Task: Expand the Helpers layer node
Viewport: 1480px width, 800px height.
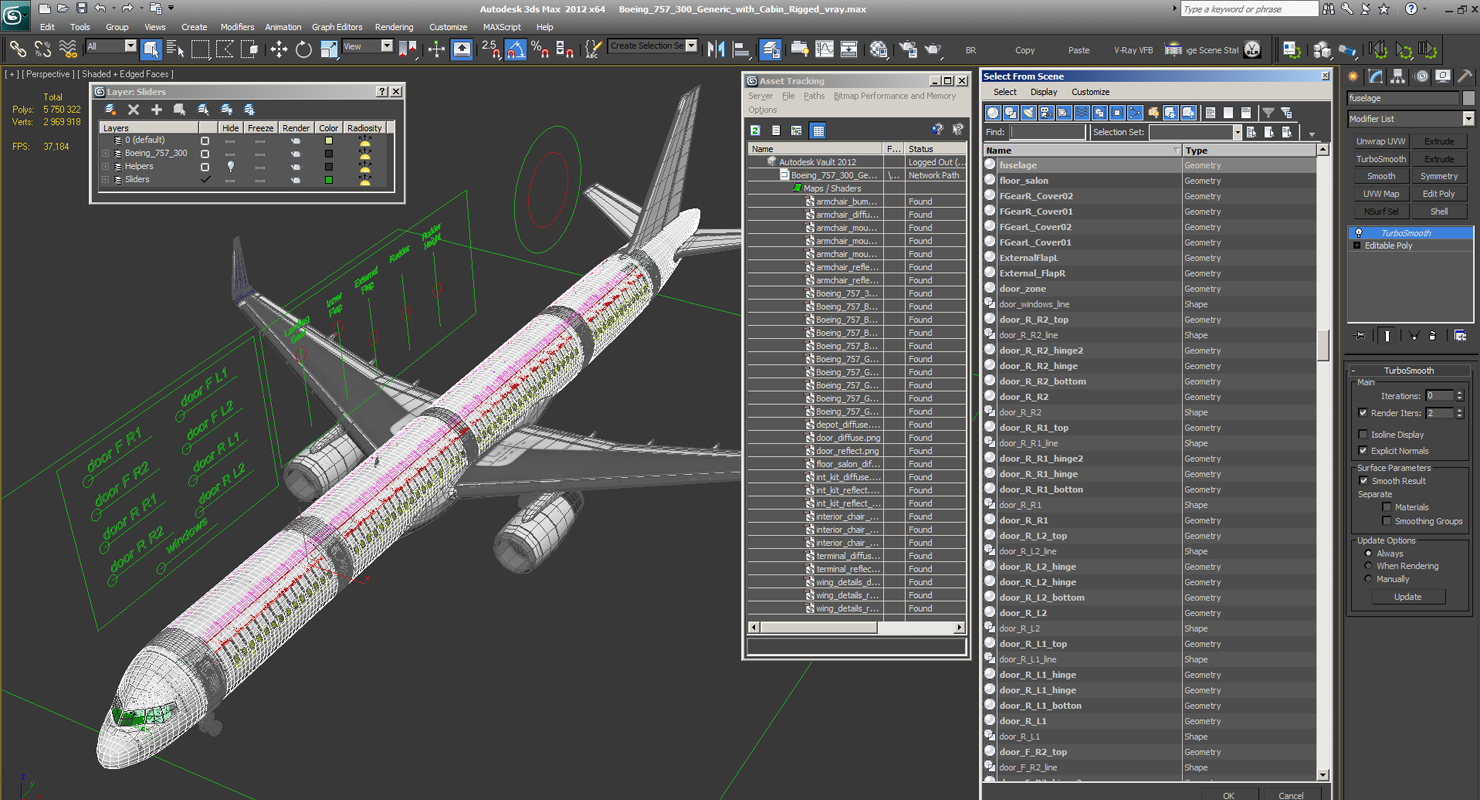Action: pyautogui.click(x=105, y=166)
